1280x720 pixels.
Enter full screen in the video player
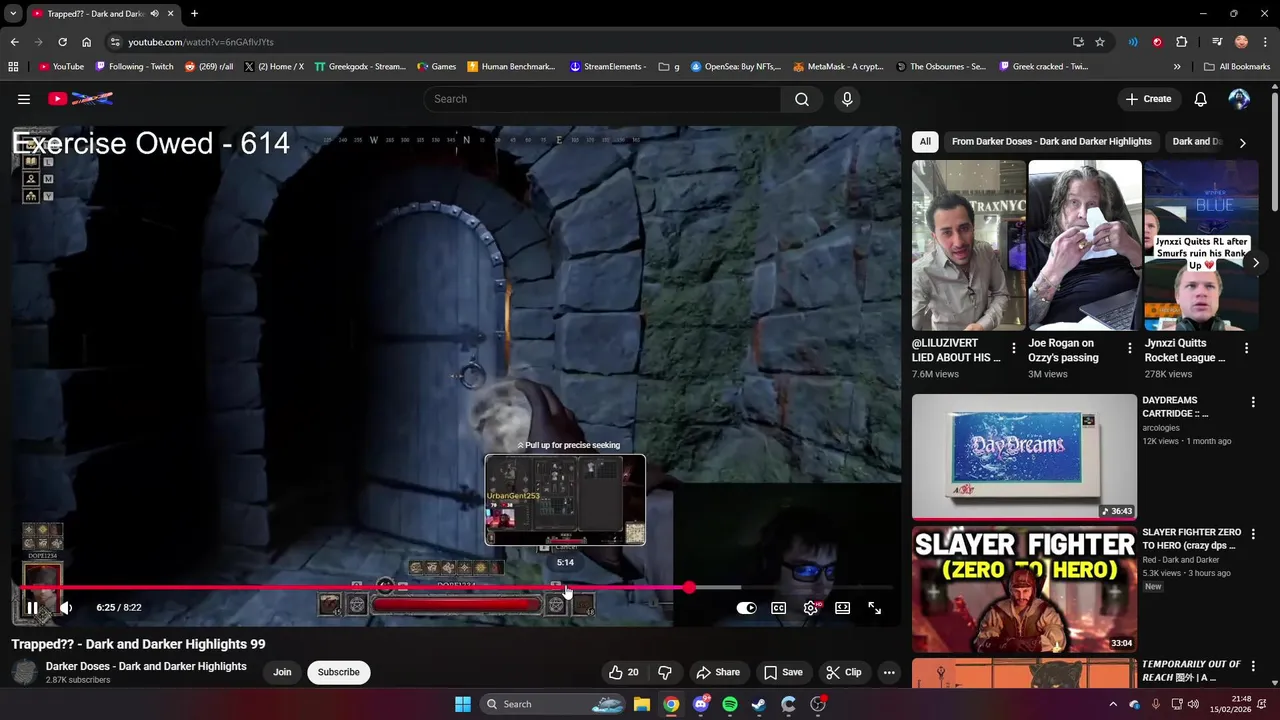click(x=874, y=608)
